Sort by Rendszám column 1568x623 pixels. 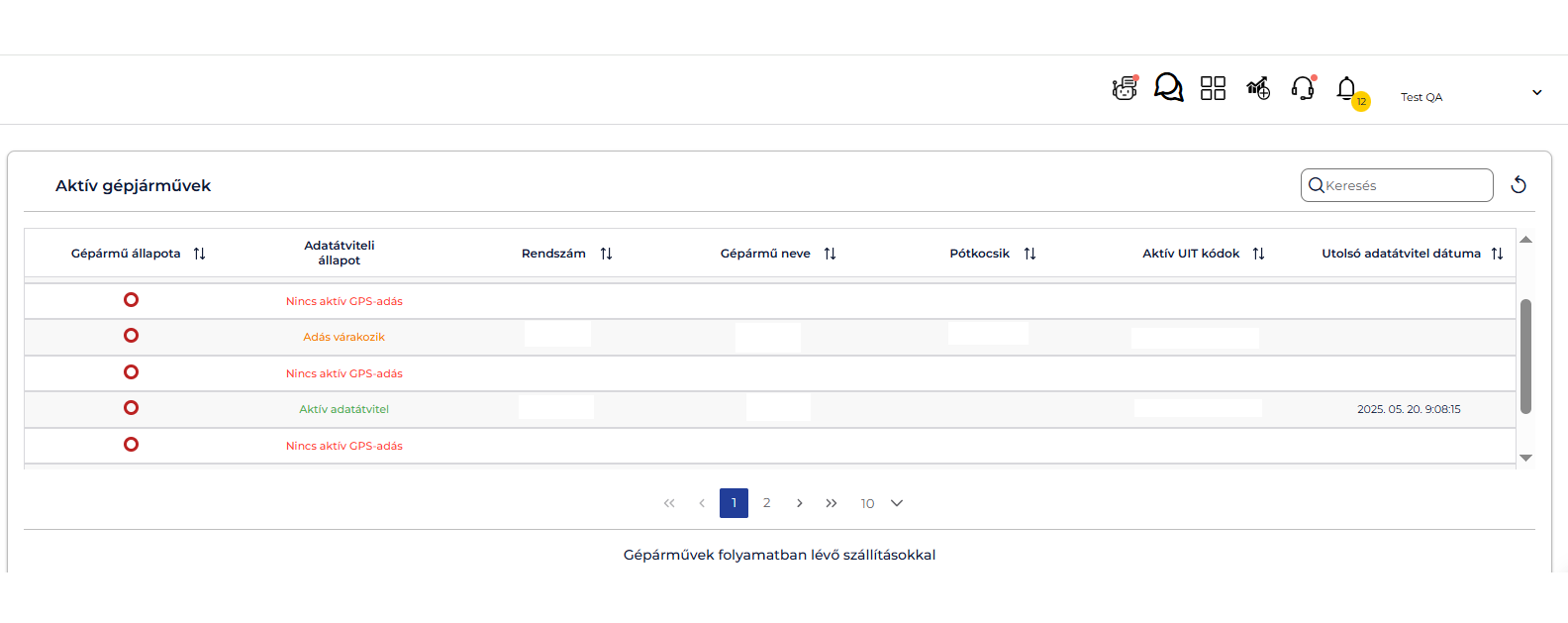pos(606,254)
